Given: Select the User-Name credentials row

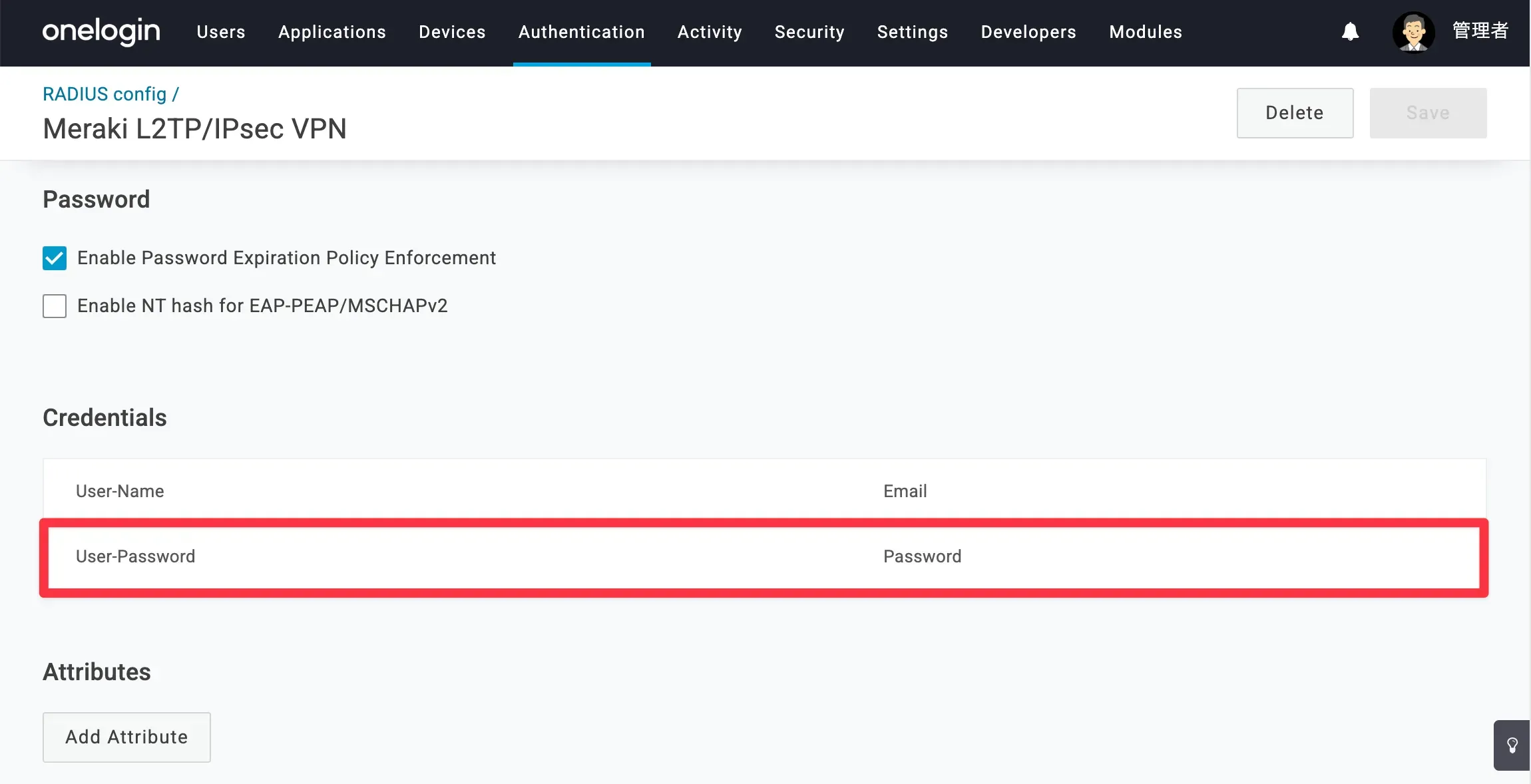Looking at the screenshot, I should coord(764,491).
